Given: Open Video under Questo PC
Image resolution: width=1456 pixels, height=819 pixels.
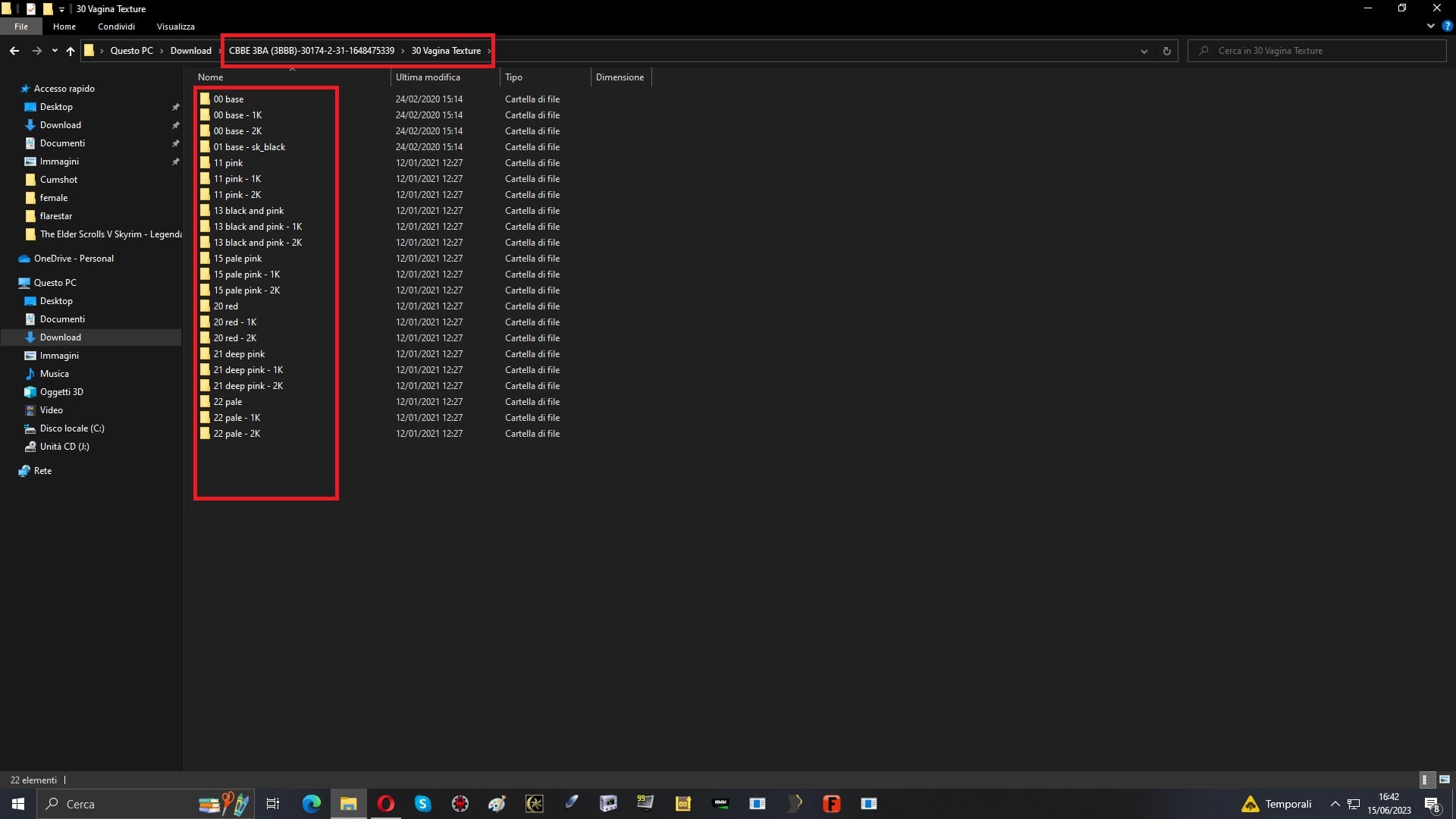Looking at the screenshot, I should (x=51, y=410).
